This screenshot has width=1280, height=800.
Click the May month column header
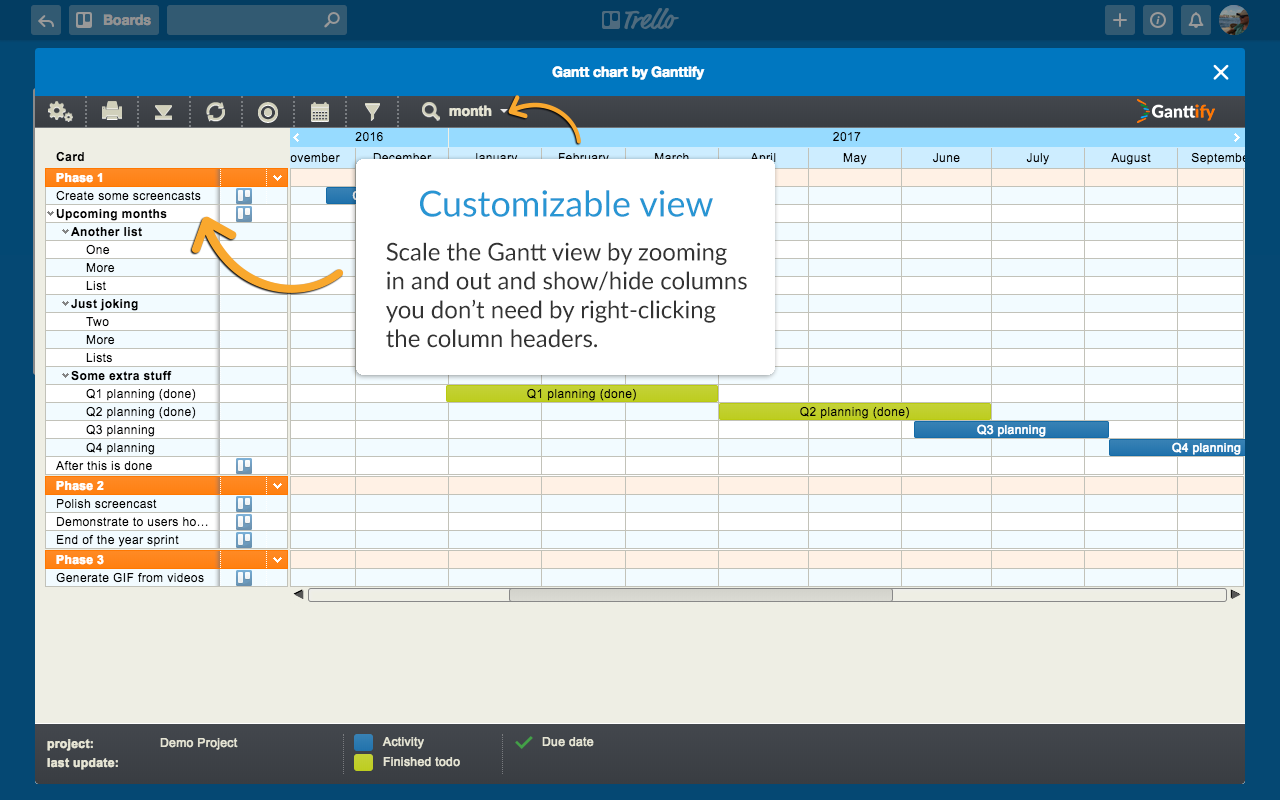click(x=855, y=158)
